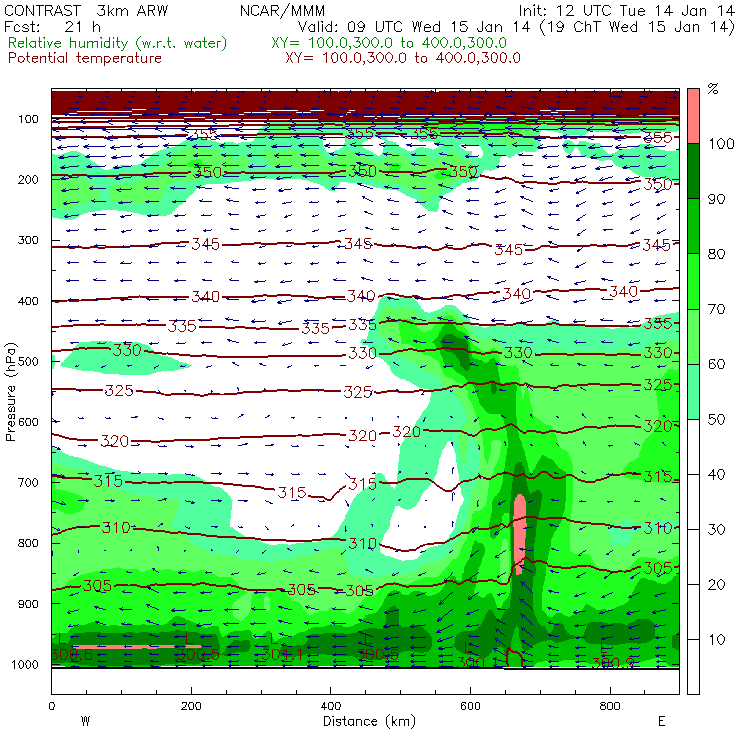Select the 'W' west-end marker

click(x=85, y=721)
